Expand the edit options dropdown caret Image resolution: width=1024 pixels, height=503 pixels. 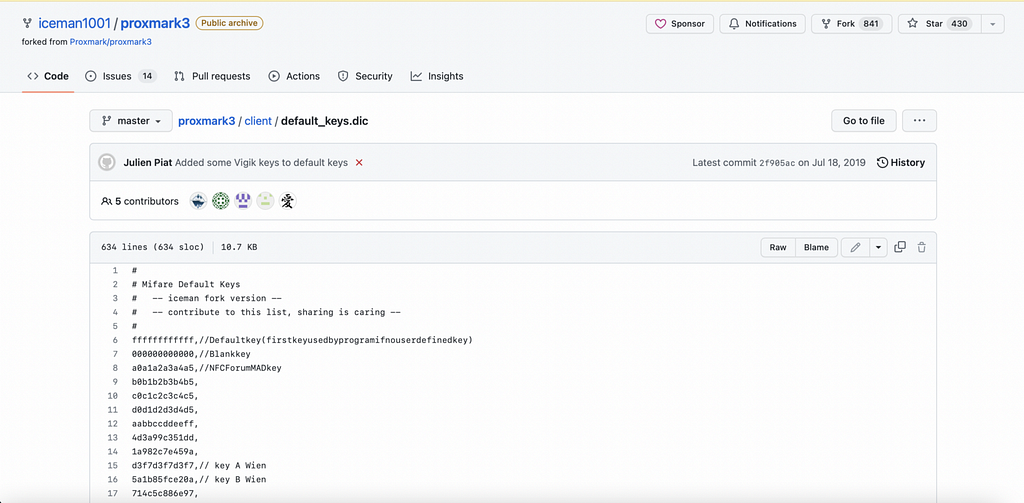(878, 248)
